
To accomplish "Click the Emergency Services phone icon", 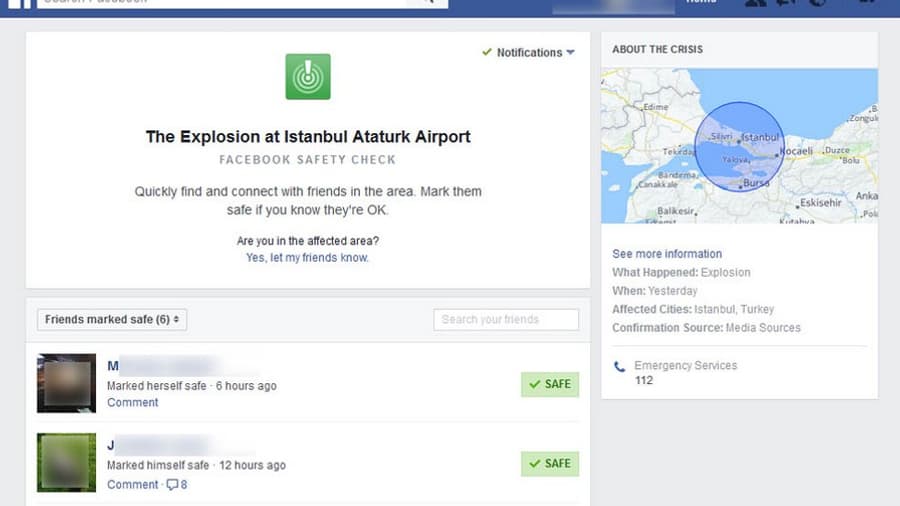I will coord(619,367).
